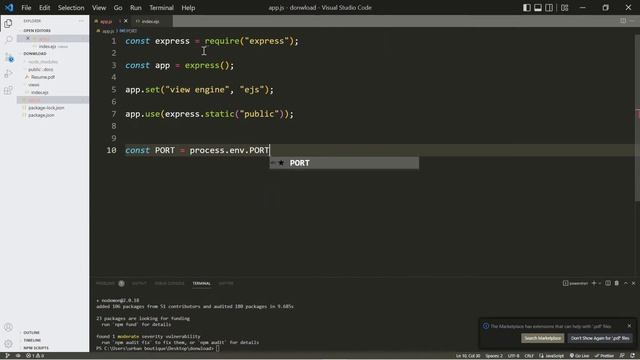Toggle secondary side bar layout icon
The height and width of the screenshot is (360, 640).
click(x=549, y=8)
